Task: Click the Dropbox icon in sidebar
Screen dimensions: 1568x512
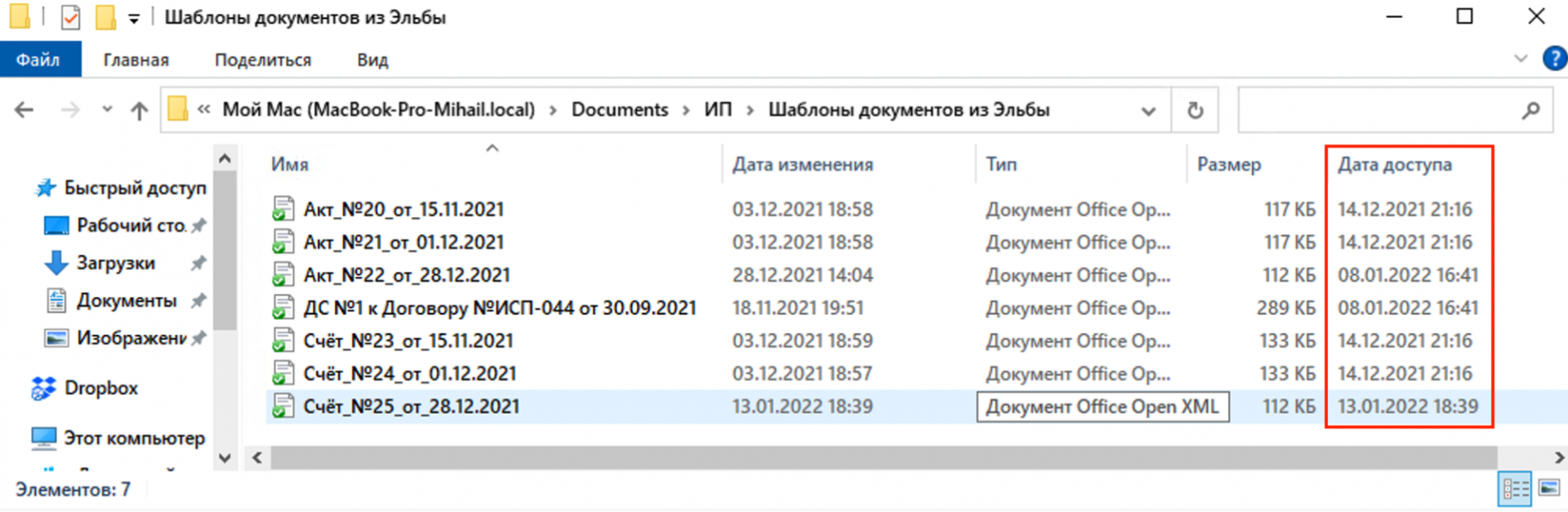Action: tap(43, 389)
